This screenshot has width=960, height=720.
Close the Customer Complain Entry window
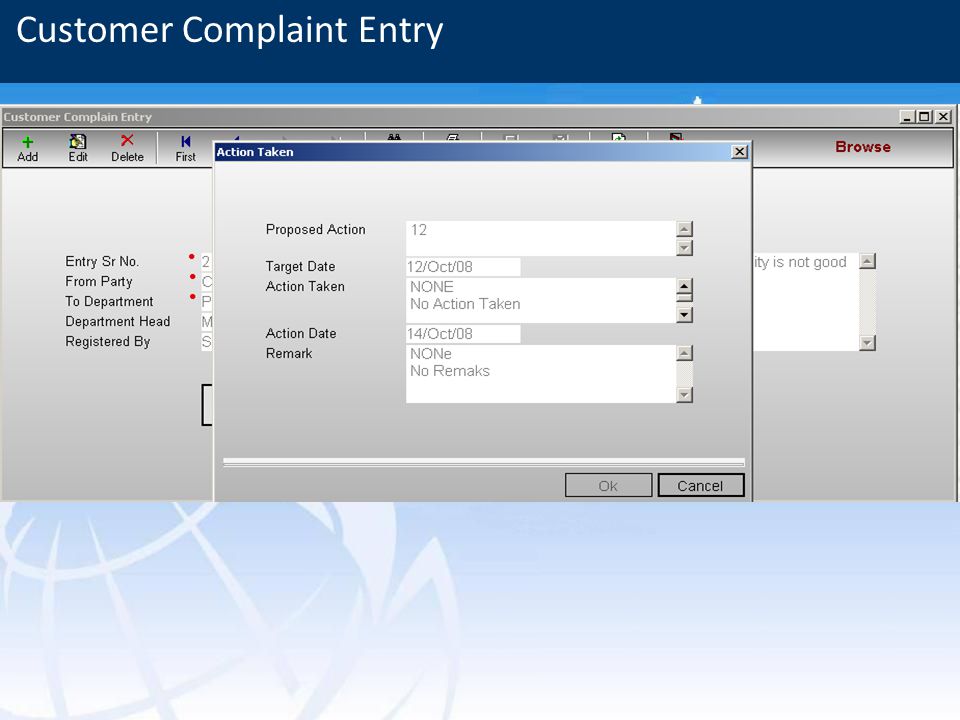click(943, 116)
